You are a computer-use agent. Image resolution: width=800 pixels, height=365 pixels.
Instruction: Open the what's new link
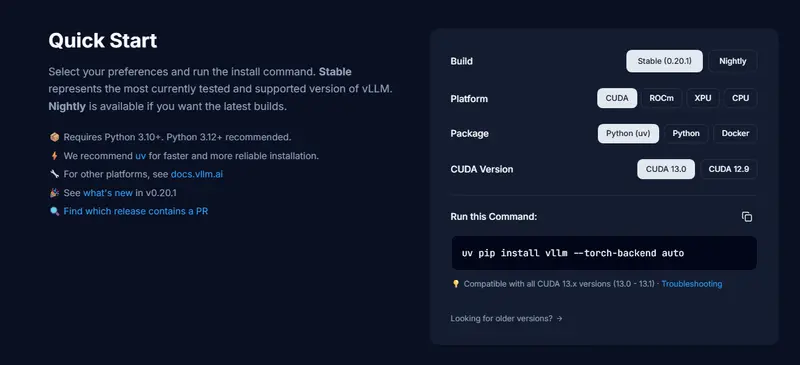click(x=108, y=192)
